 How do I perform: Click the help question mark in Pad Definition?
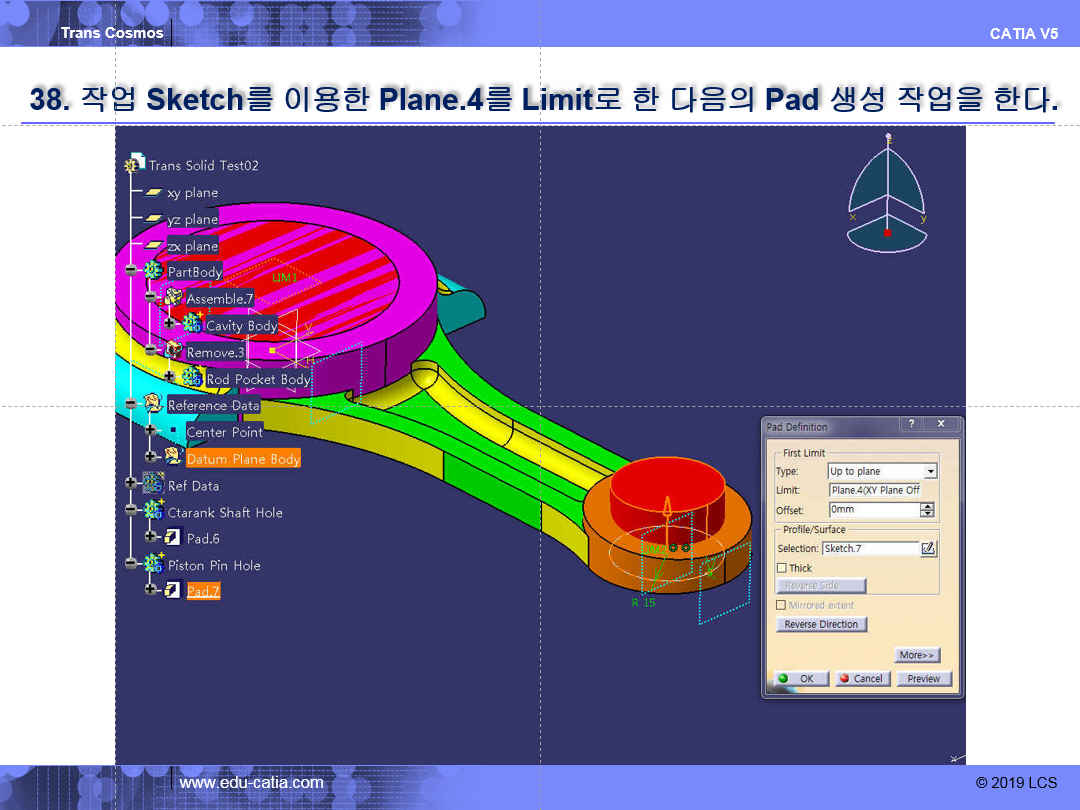point(911,425)
